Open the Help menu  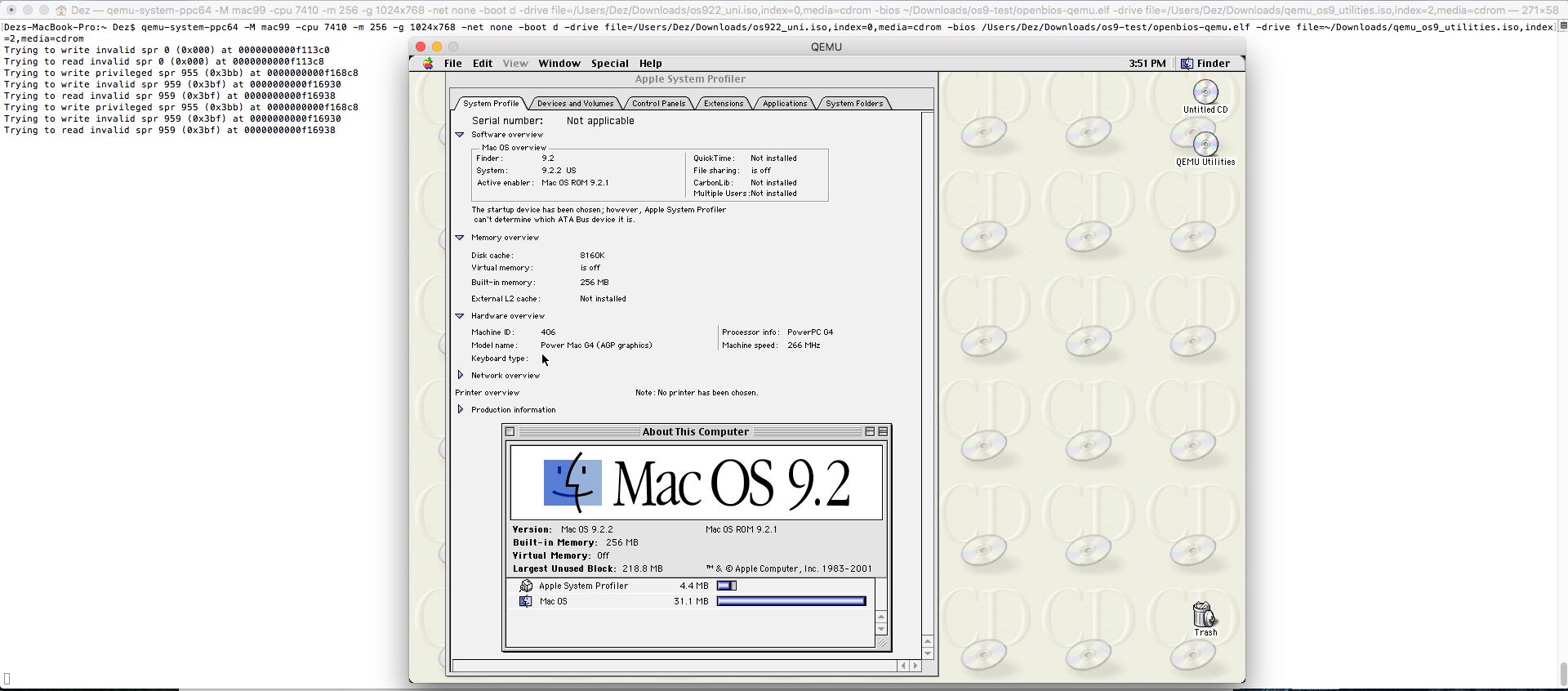point(651,64)
